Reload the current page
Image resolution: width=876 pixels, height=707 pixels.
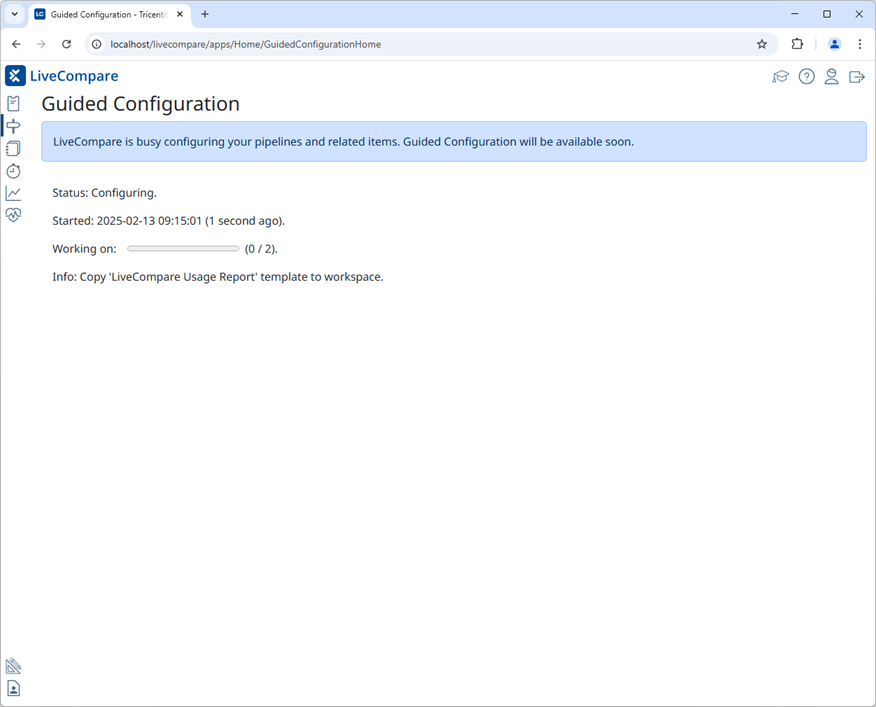(x=66, y=44)
